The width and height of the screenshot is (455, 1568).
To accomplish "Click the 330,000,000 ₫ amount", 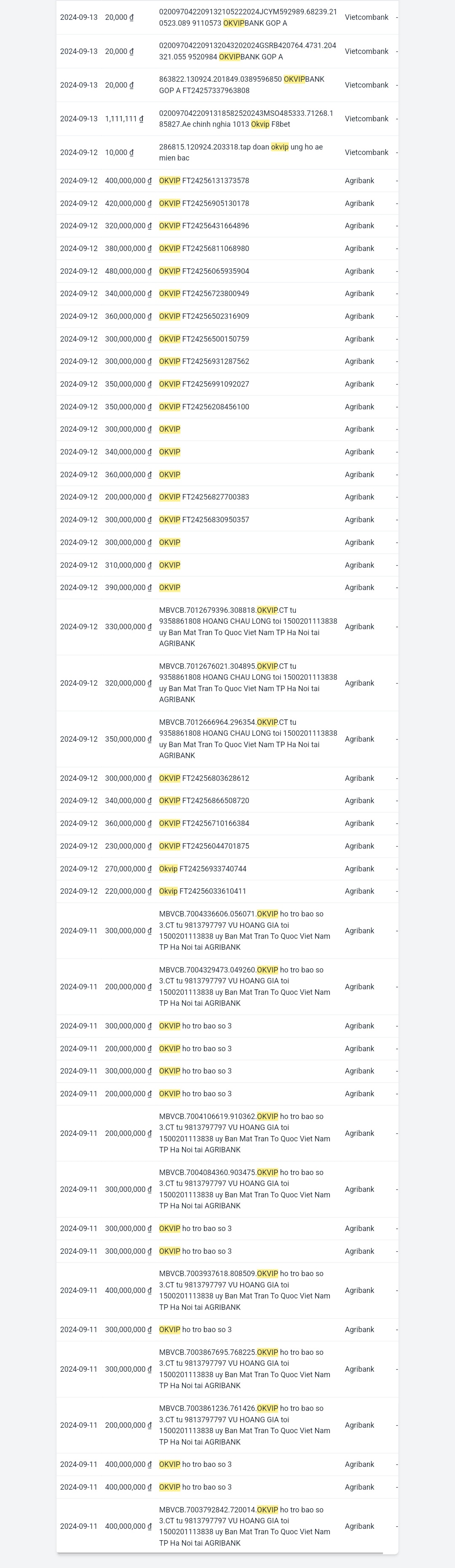I will 128,626.
